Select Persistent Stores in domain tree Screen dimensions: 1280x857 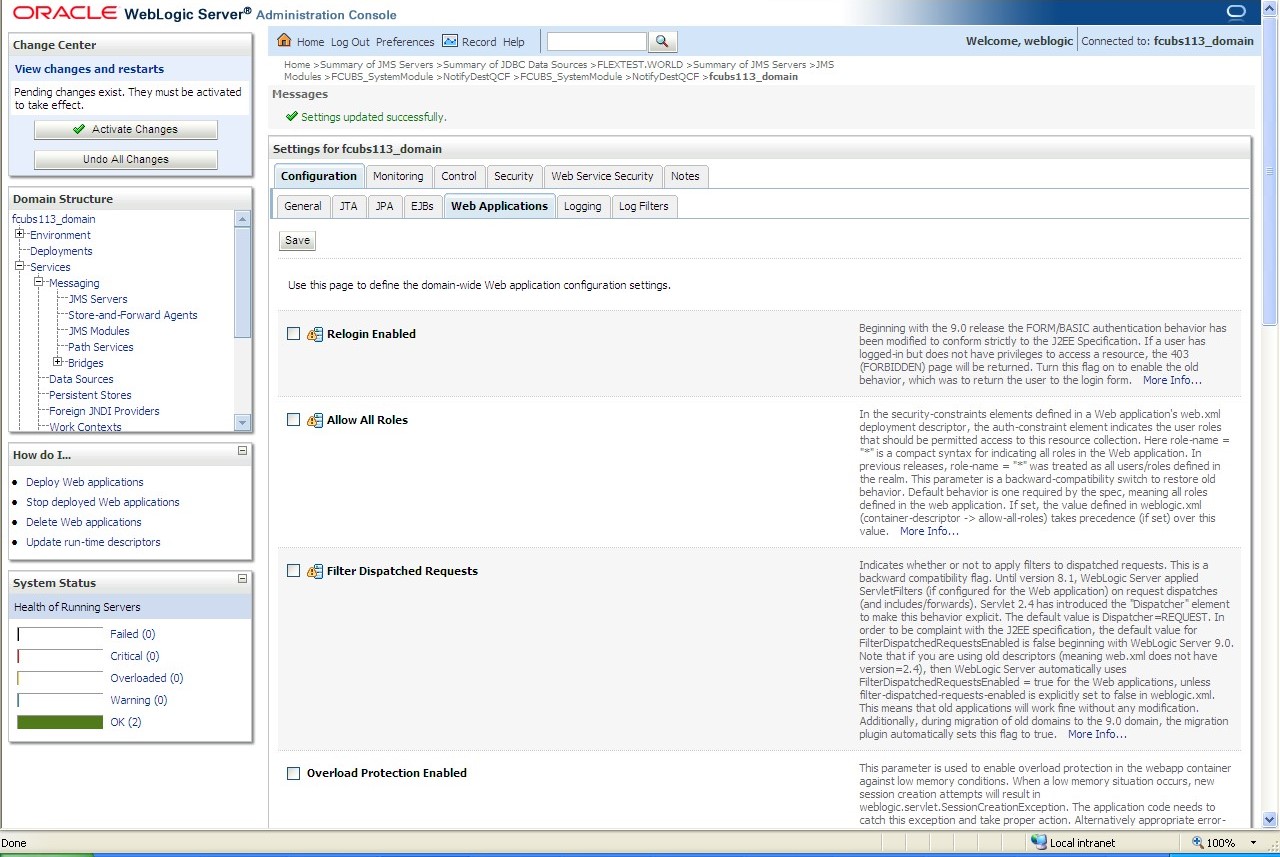point(90,395)
